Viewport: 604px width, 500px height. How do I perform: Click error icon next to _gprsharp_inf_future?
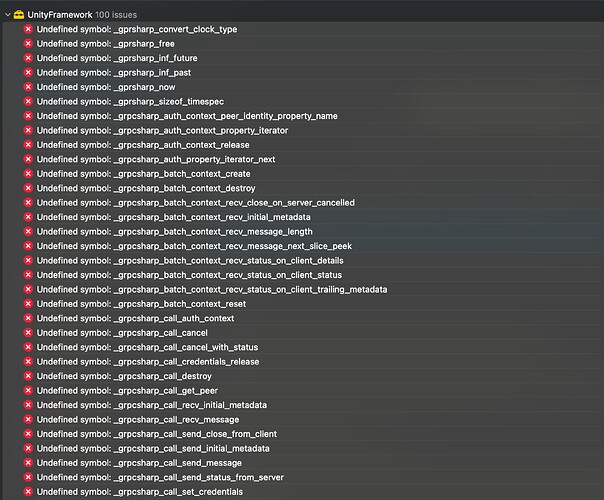point(28,59)
